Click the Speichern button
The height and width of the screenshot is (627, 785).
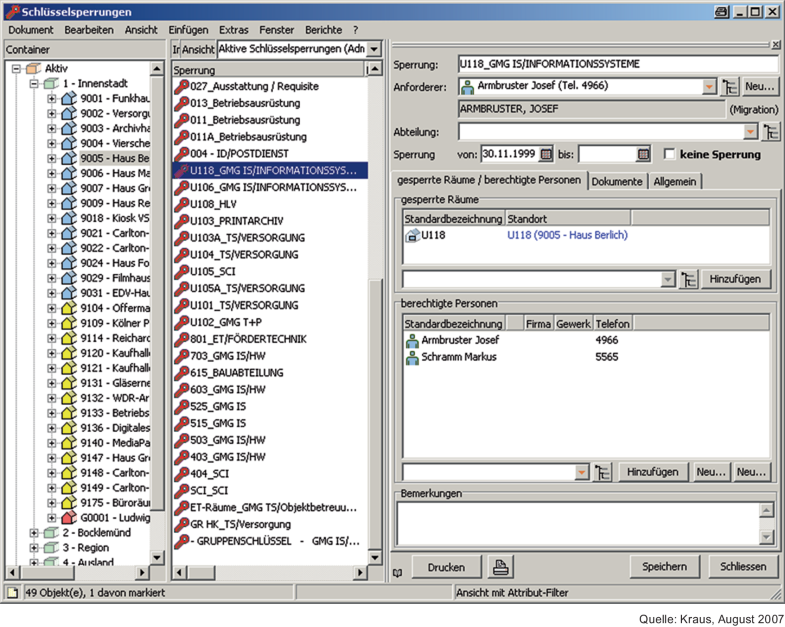tap(664, 567)
